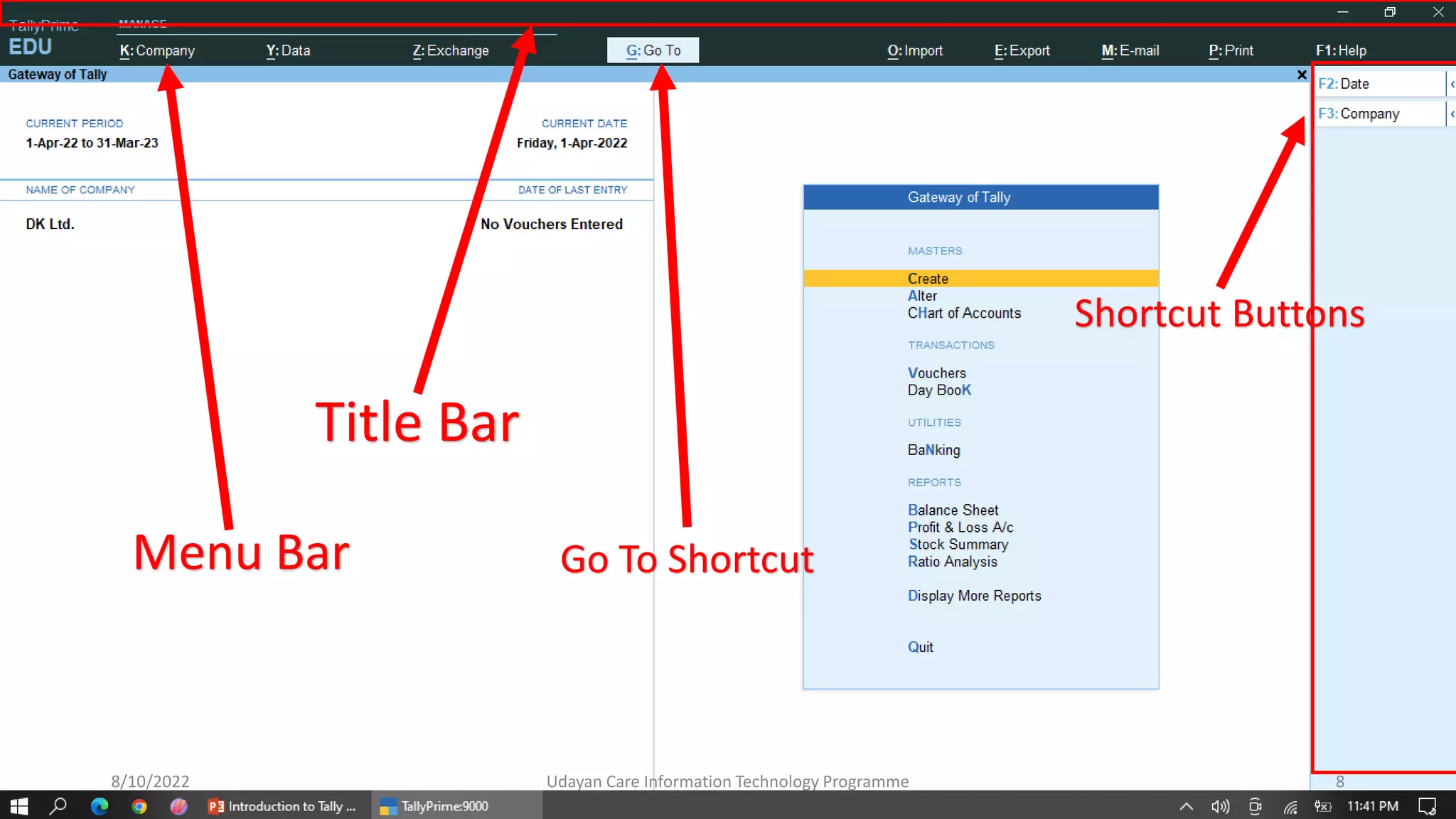Viewport: 1456px width, 819px height.
Task: Show hidden system tray icons
Action: (1186, 806)
